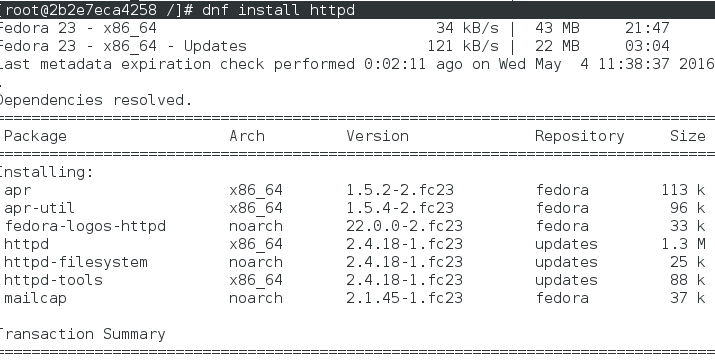Click the 'httpd-tools' package entry

tap(53, 280)
